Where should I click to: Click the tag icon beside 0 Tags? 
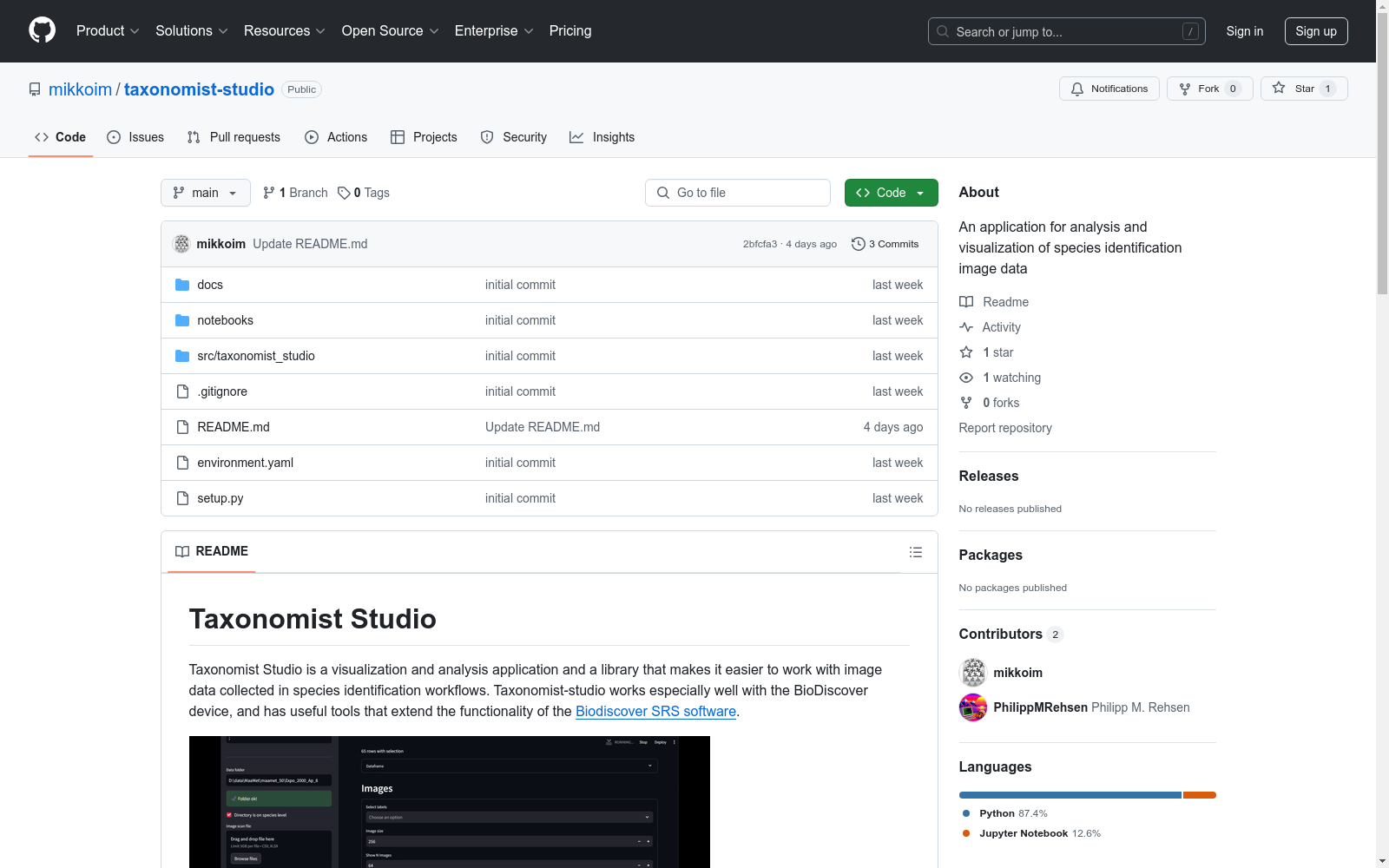pyautogui.click(x=344, y=193)
